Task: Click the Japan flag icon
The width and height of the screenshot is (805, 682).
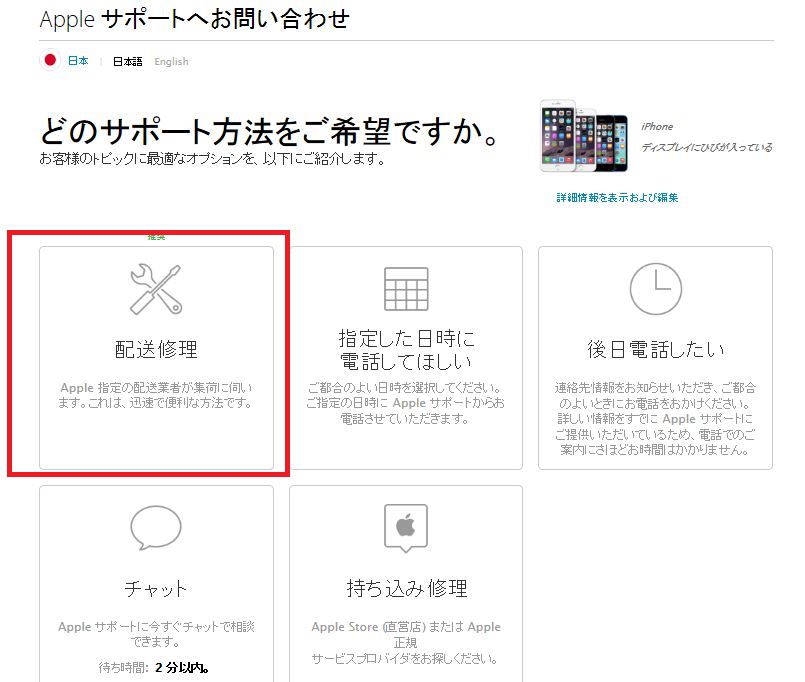Action: click(50, 61)
